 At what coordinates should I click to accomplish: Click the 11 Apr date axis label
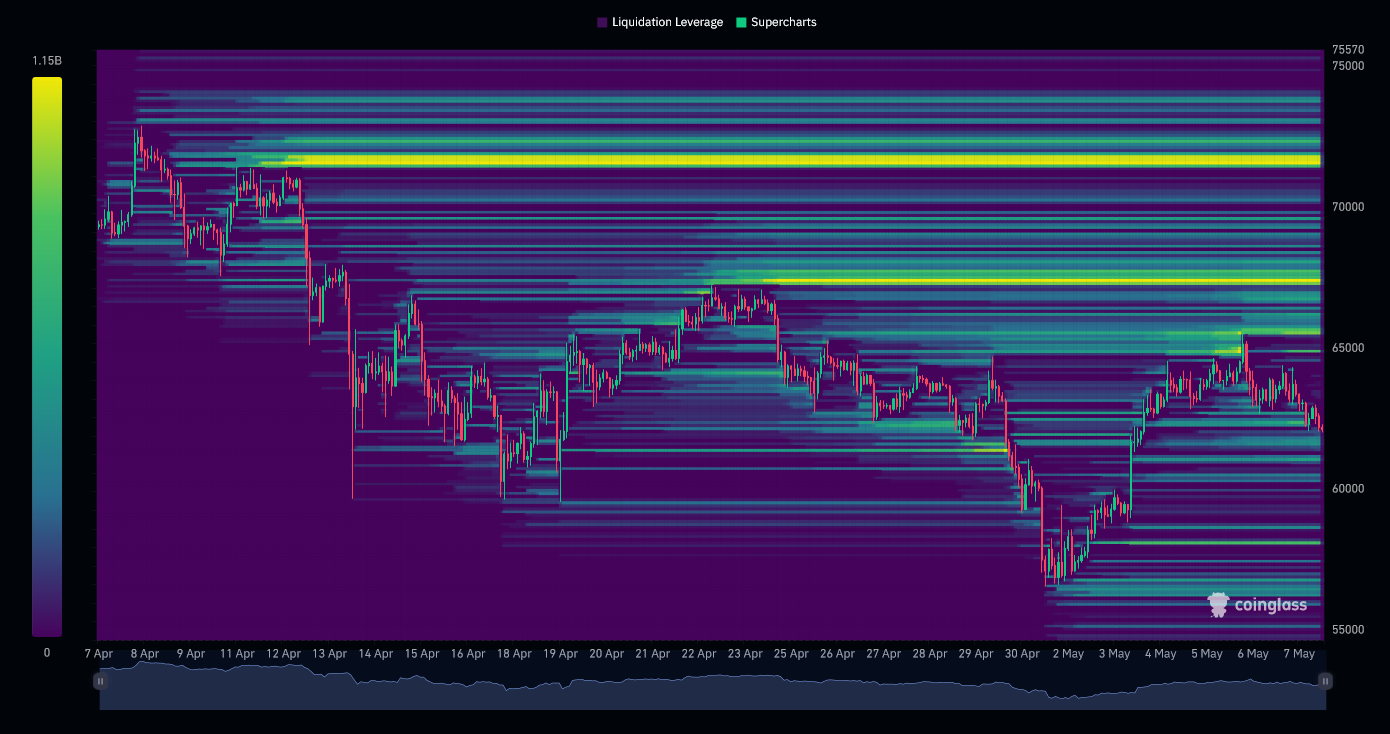point(237,654)
